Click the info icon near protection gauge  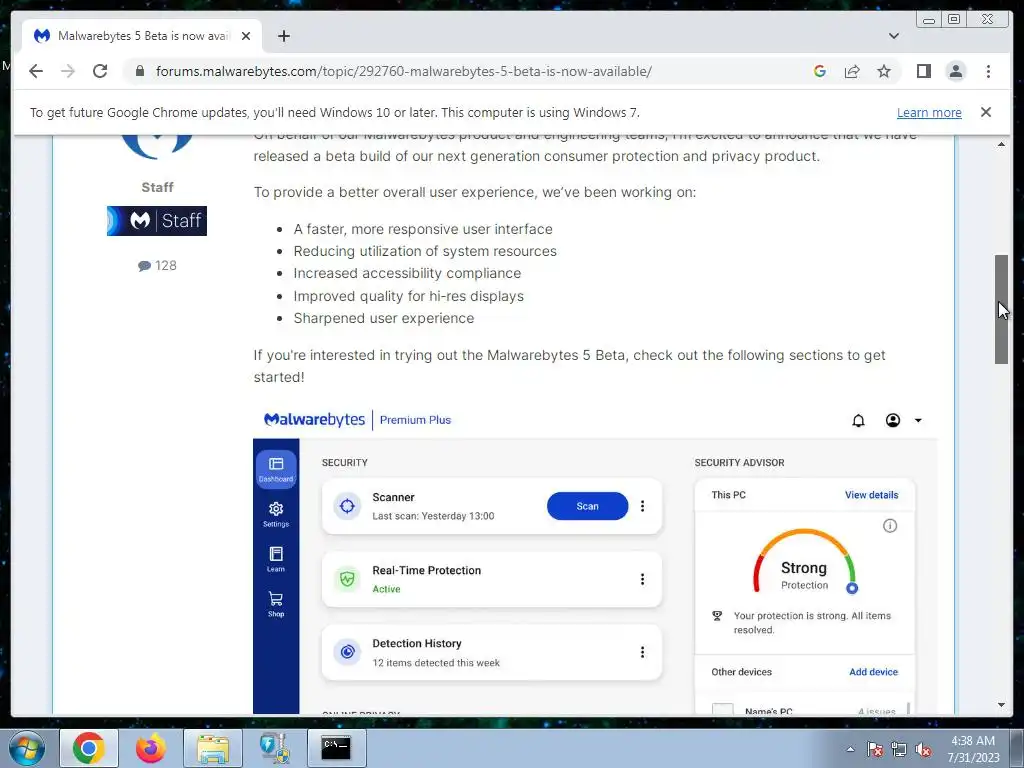pyautogui.click(x=889, y=526)
